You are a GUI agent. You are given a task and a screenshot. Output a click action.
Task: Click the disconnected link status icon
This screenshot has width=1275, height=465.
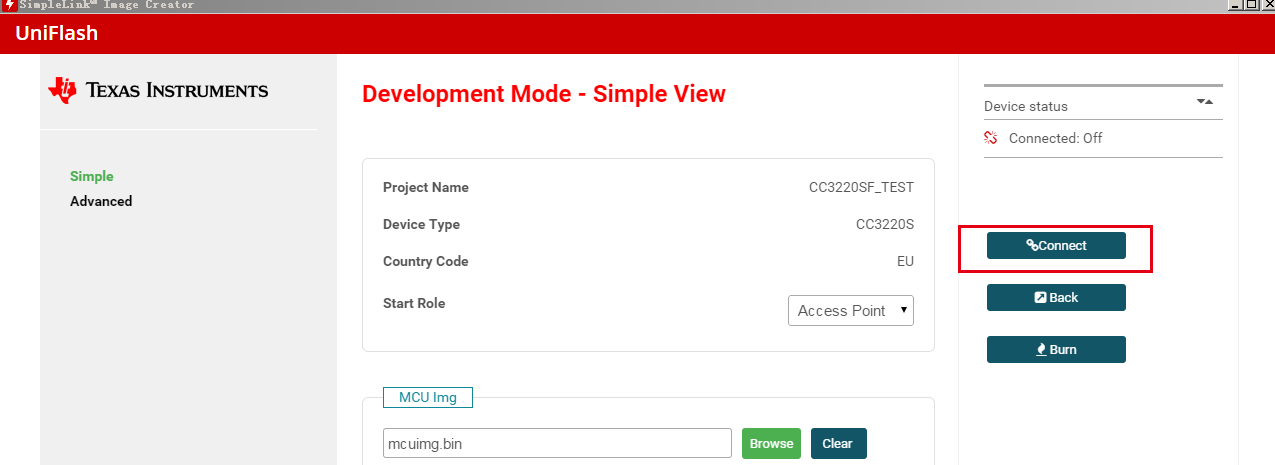point(991,138)
